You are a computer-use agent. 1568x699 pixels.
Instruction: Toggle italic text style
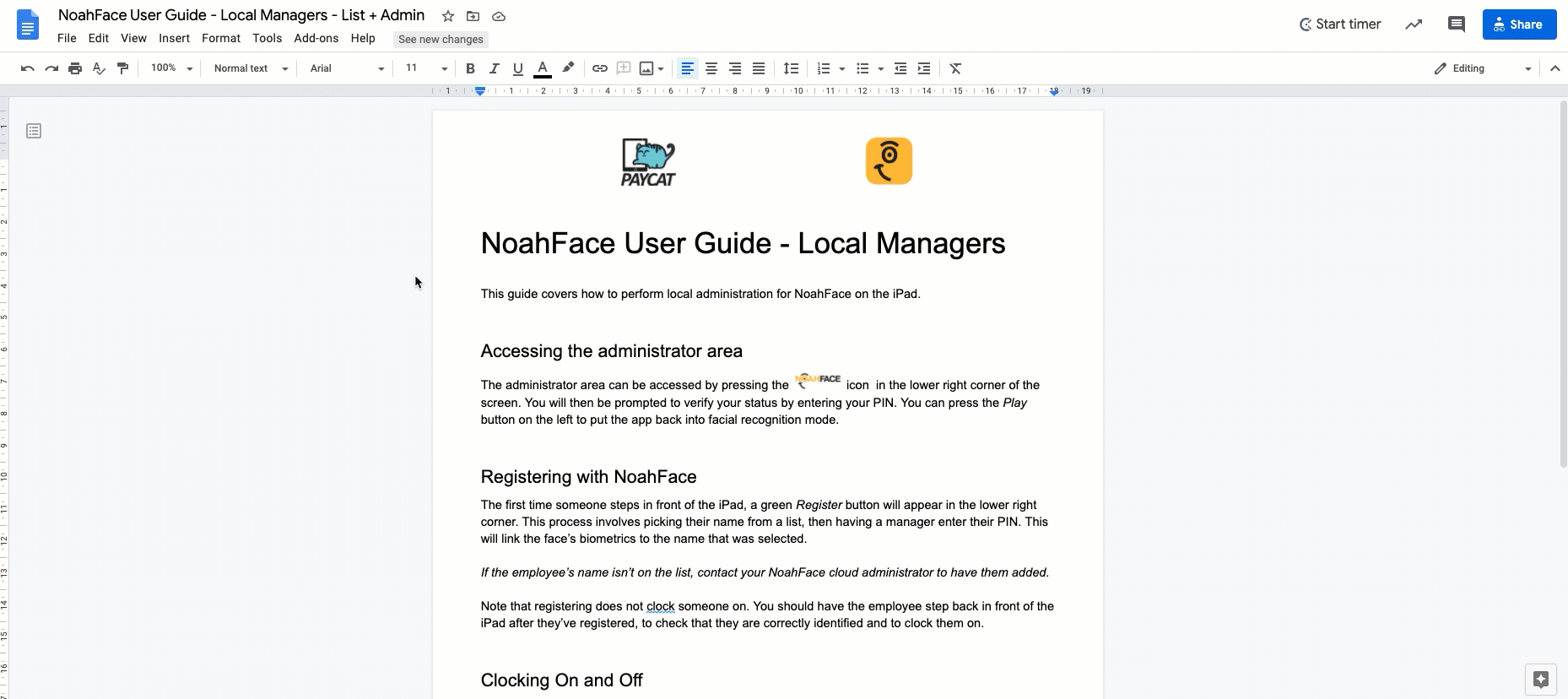click(494, 68)
